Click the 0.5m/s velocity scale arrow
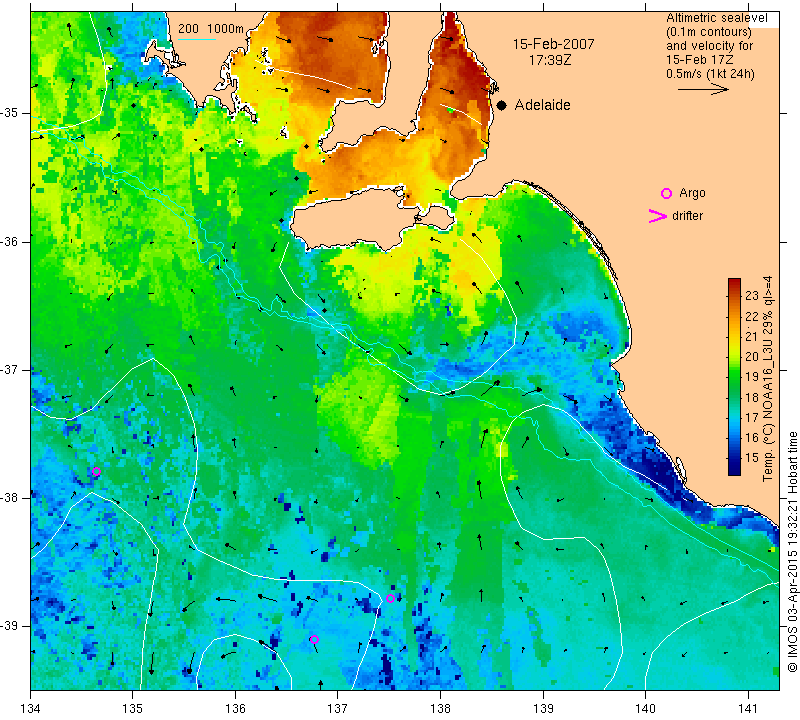The image size is (800, 720). (x=703, y=89)
